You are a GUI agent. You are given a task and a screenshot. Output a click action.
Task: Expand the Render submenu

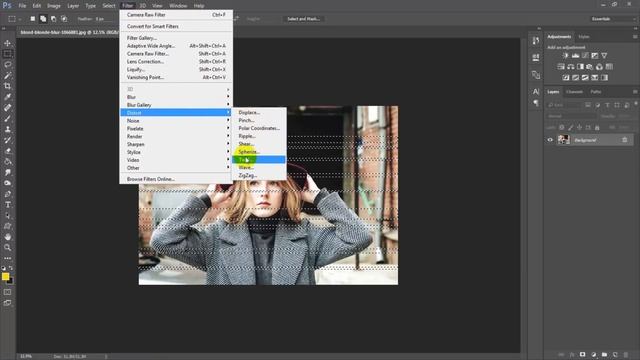pyautogui.click(x=176, y=136)
